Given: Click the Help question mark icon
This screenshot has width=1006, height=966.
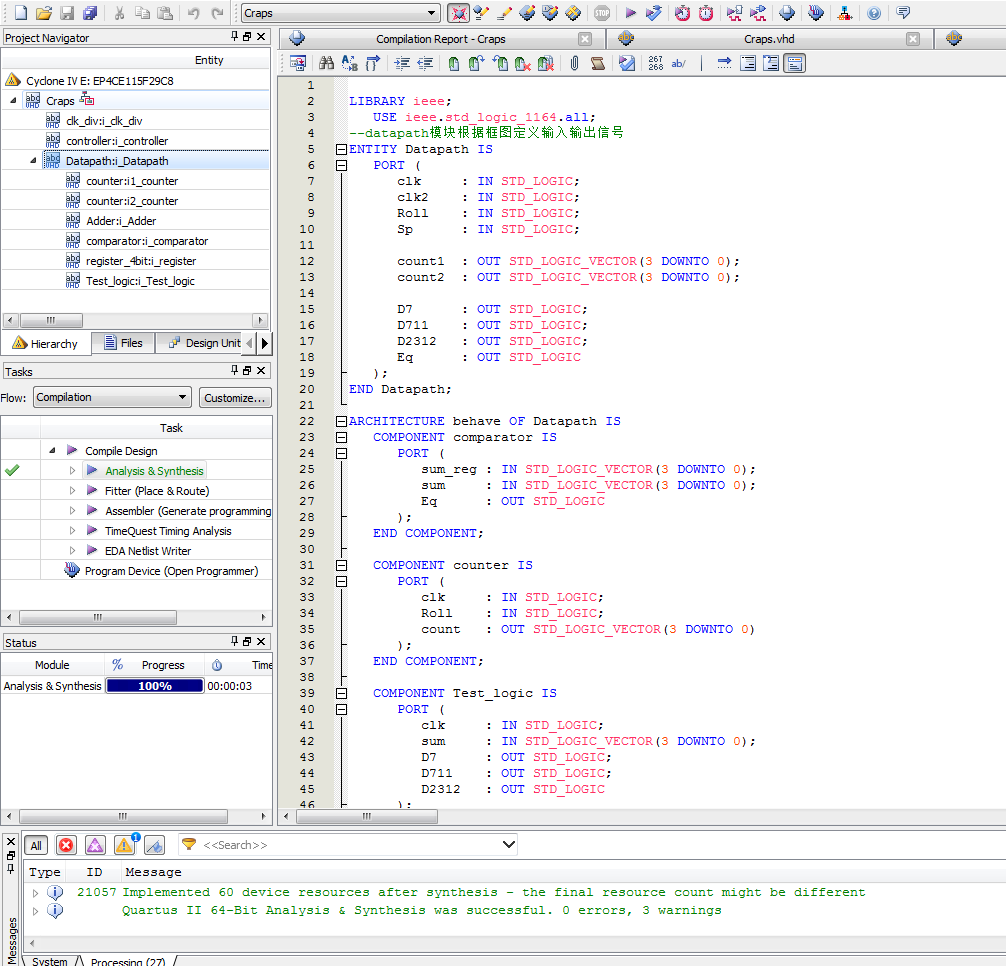Looking at the screenshot, I should (x=874, y=13).
